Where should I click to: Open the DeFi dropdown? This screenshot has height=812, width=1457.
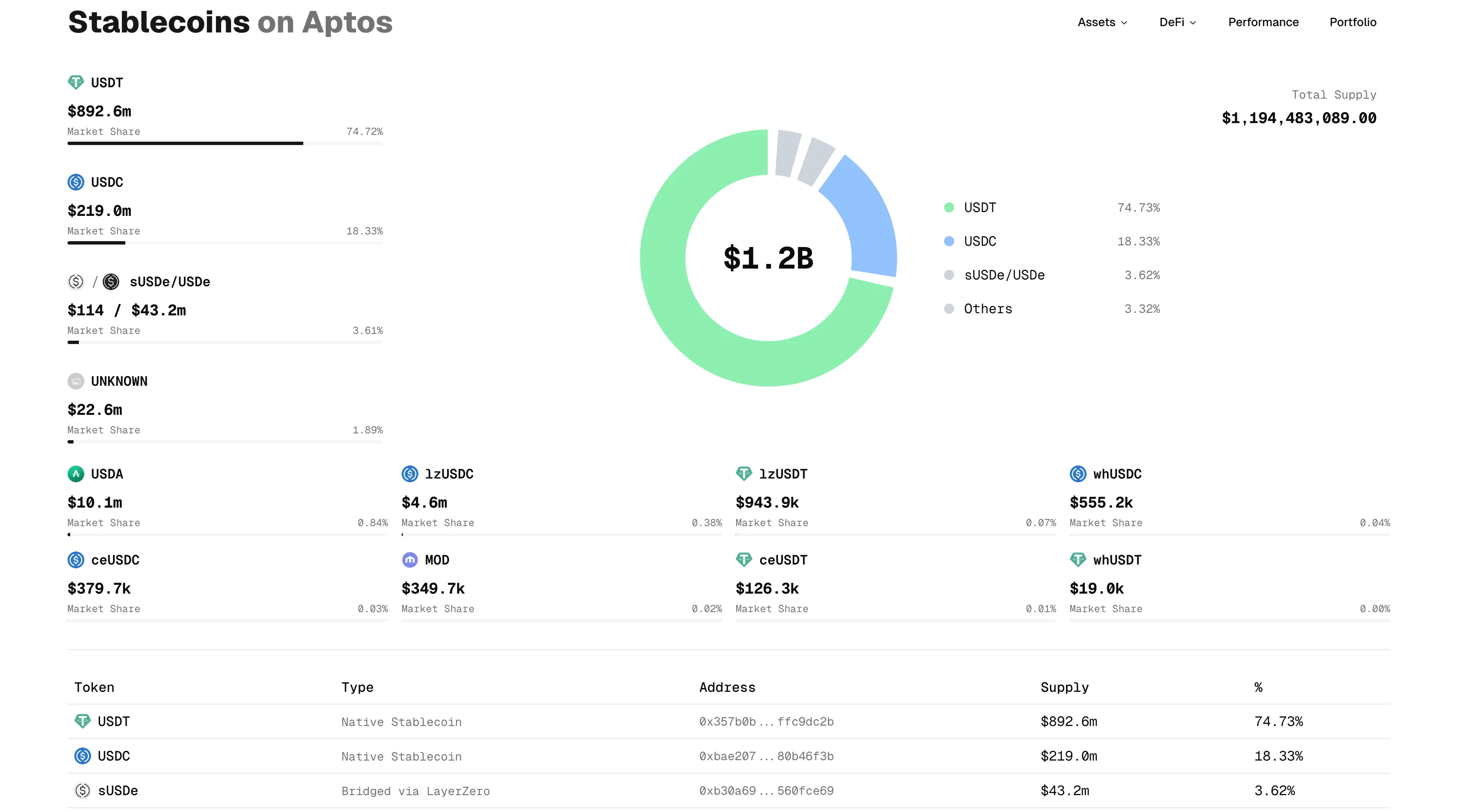click(x=1178, y=22)
